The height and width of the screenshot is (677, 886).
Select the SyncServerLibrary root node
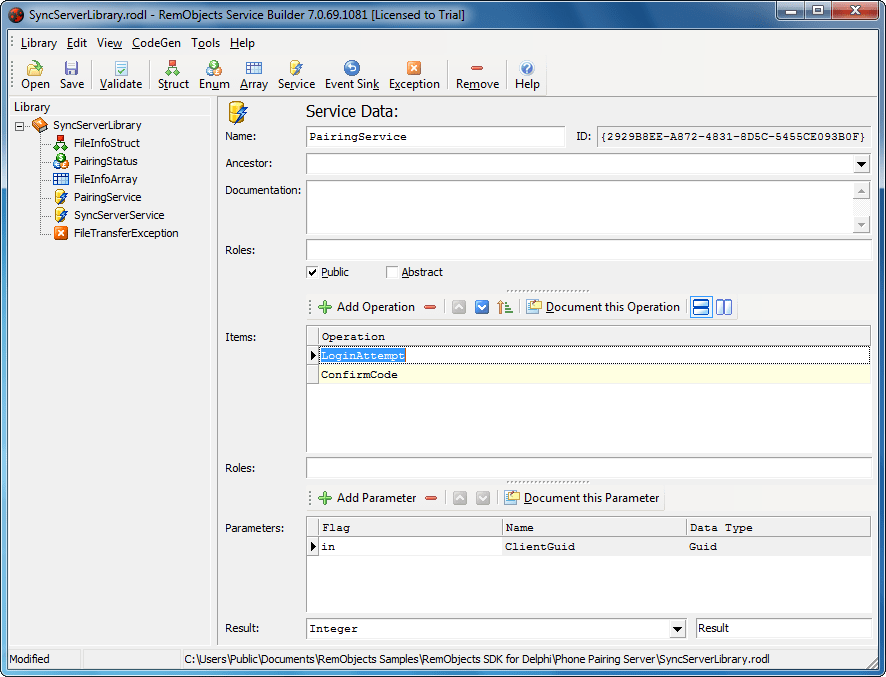[x=97, y=125]
